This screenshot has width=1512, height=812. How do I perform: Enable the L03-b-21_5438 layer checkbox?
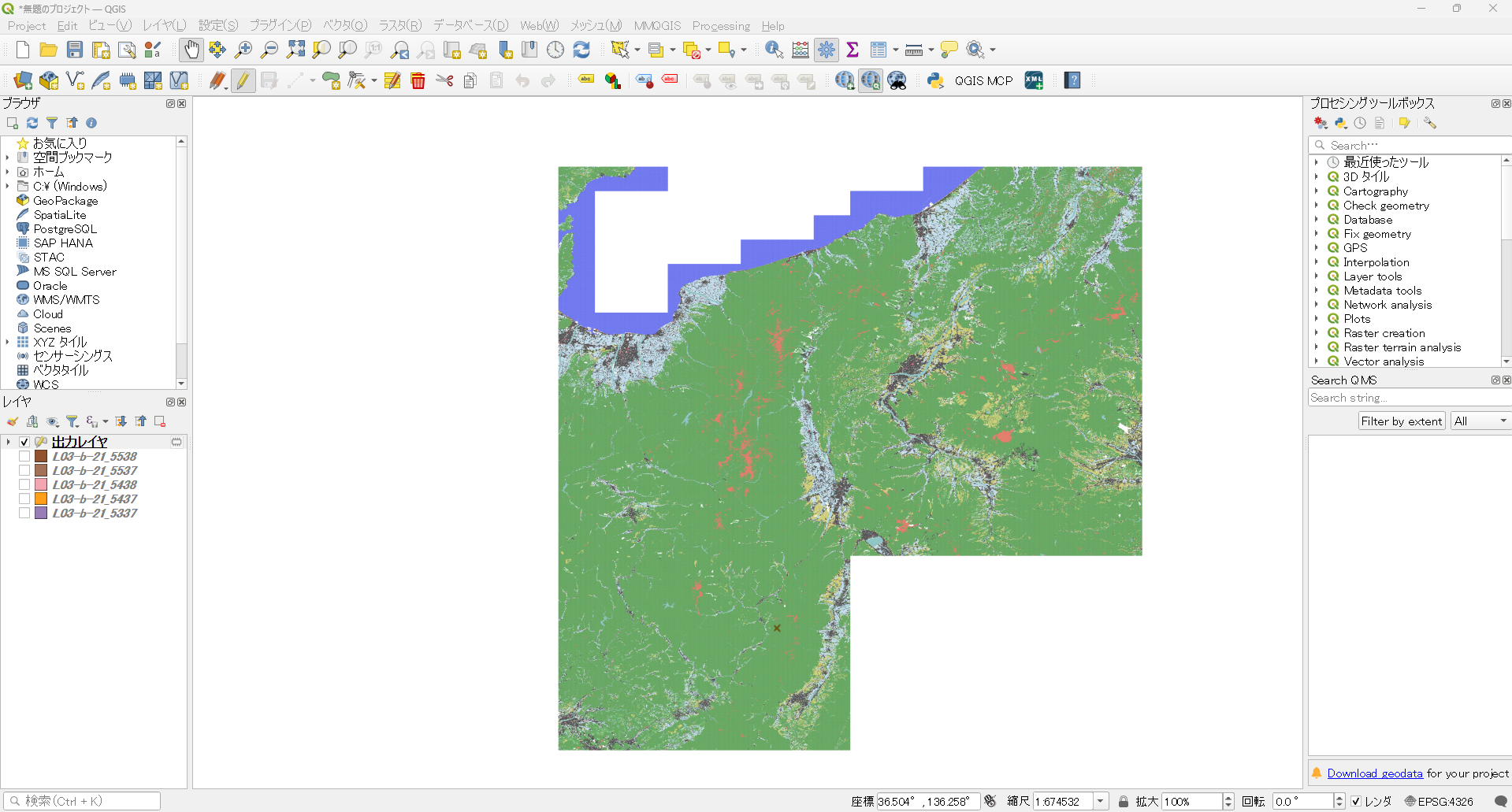24,485
